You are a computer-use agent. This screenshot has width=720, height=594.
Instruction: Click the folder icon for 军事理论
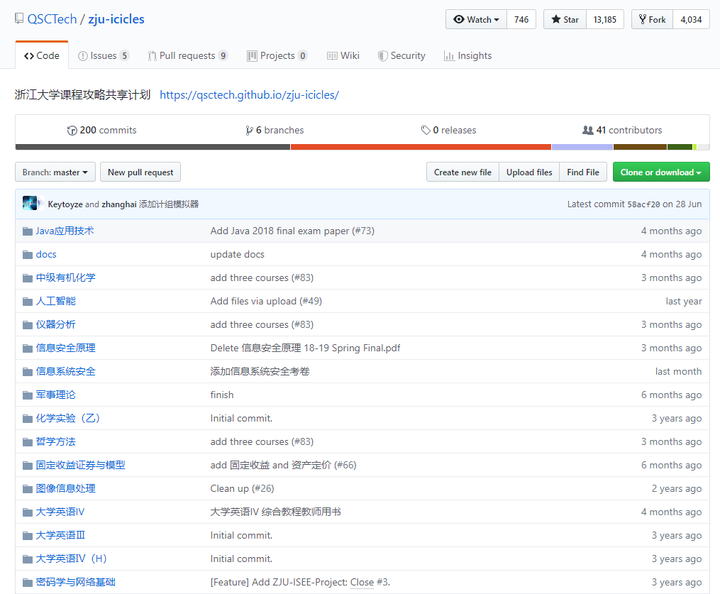point(28,395)
